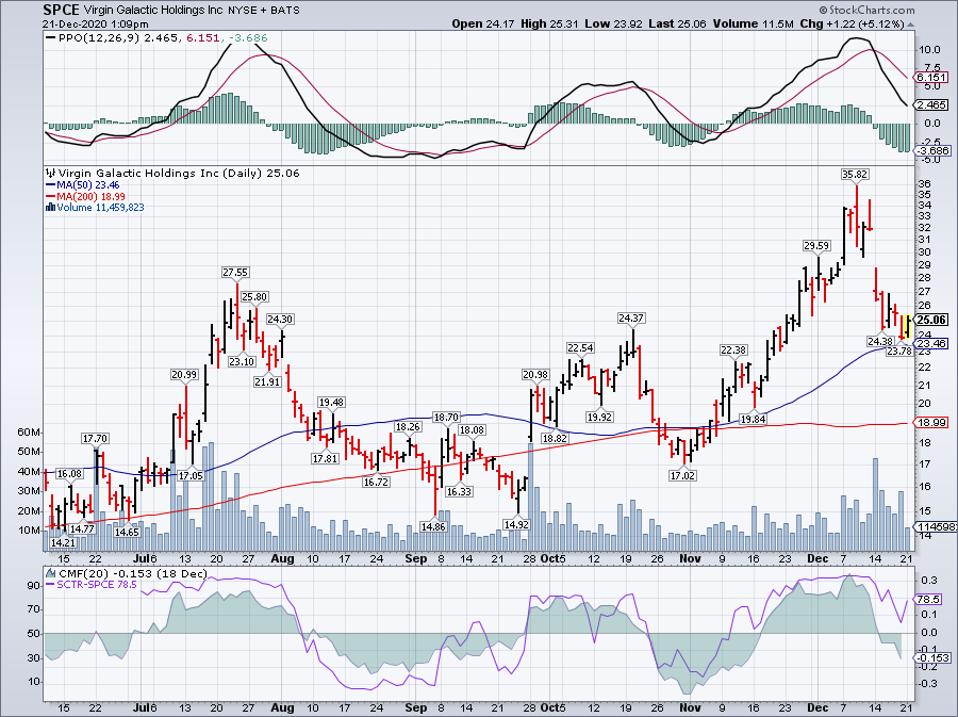Viewport: 958px width, 717px height.
Task: Click the NYSE + BATS exchange label
Action: click(x=263, y=10)
